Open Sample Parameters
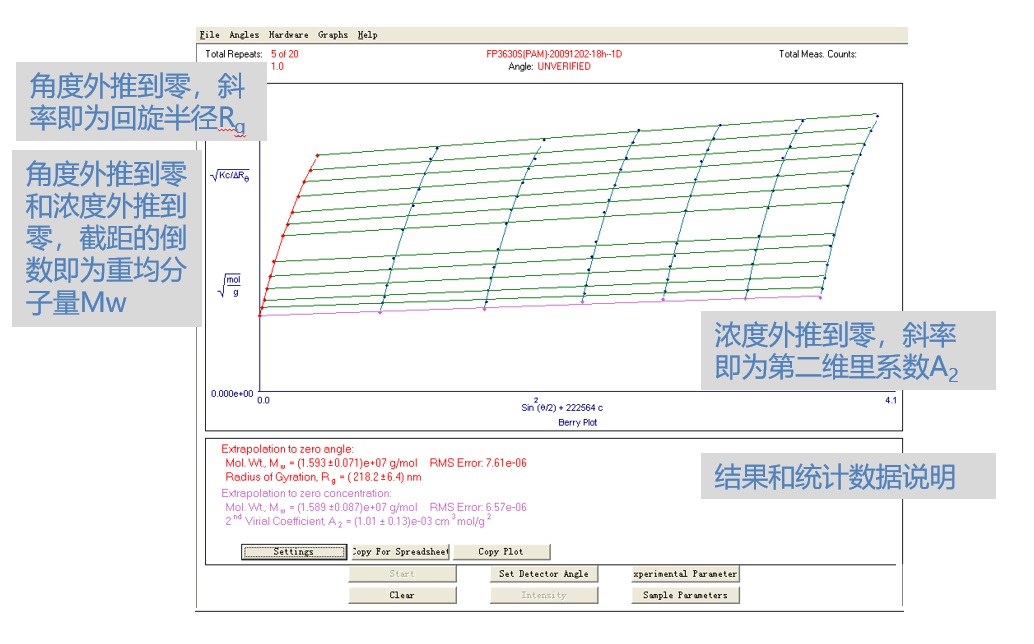 pyautogui.click(x=685, y=595)
